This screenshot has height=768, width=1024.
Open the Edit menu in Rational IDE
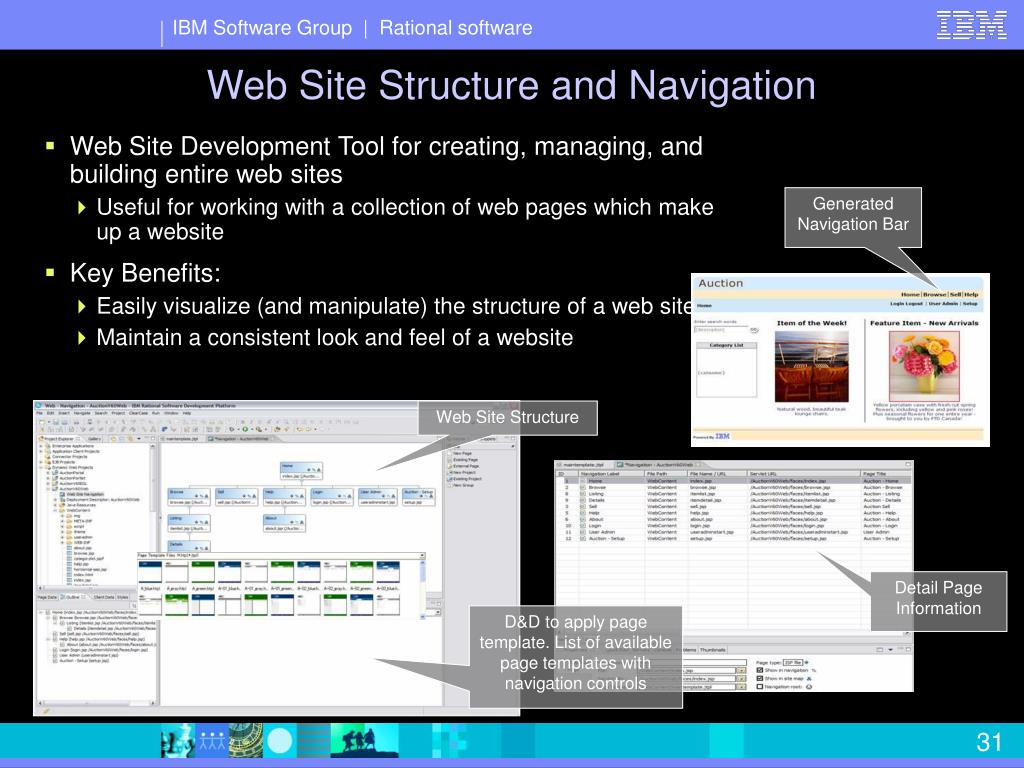click(50, 413)
